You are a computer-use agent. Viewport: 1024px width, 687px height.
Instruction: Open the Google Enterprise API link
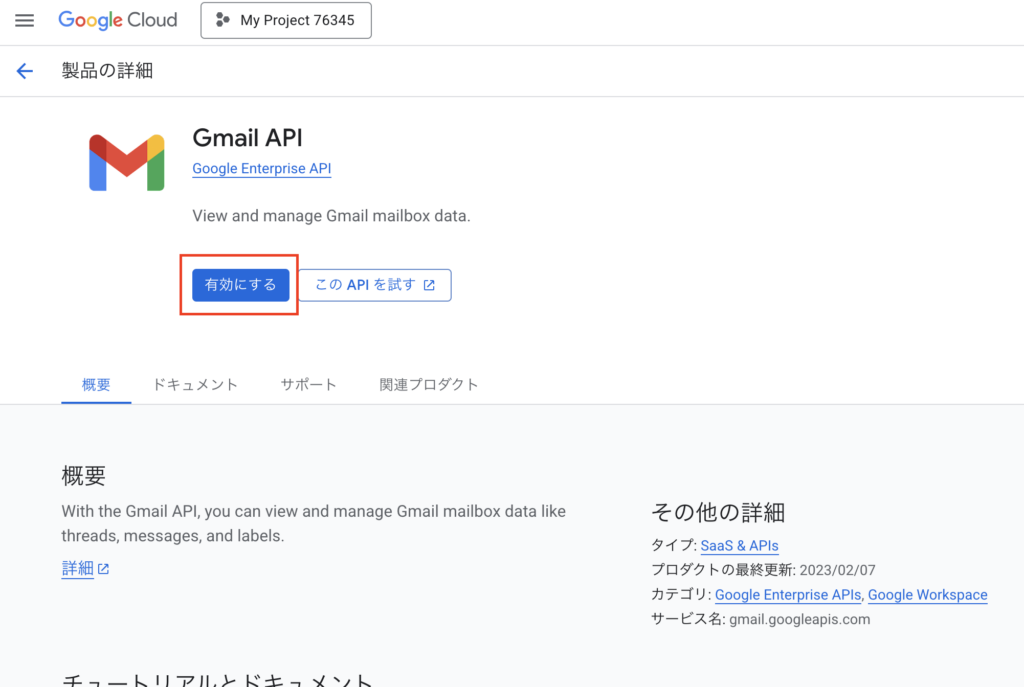(261, 168)
